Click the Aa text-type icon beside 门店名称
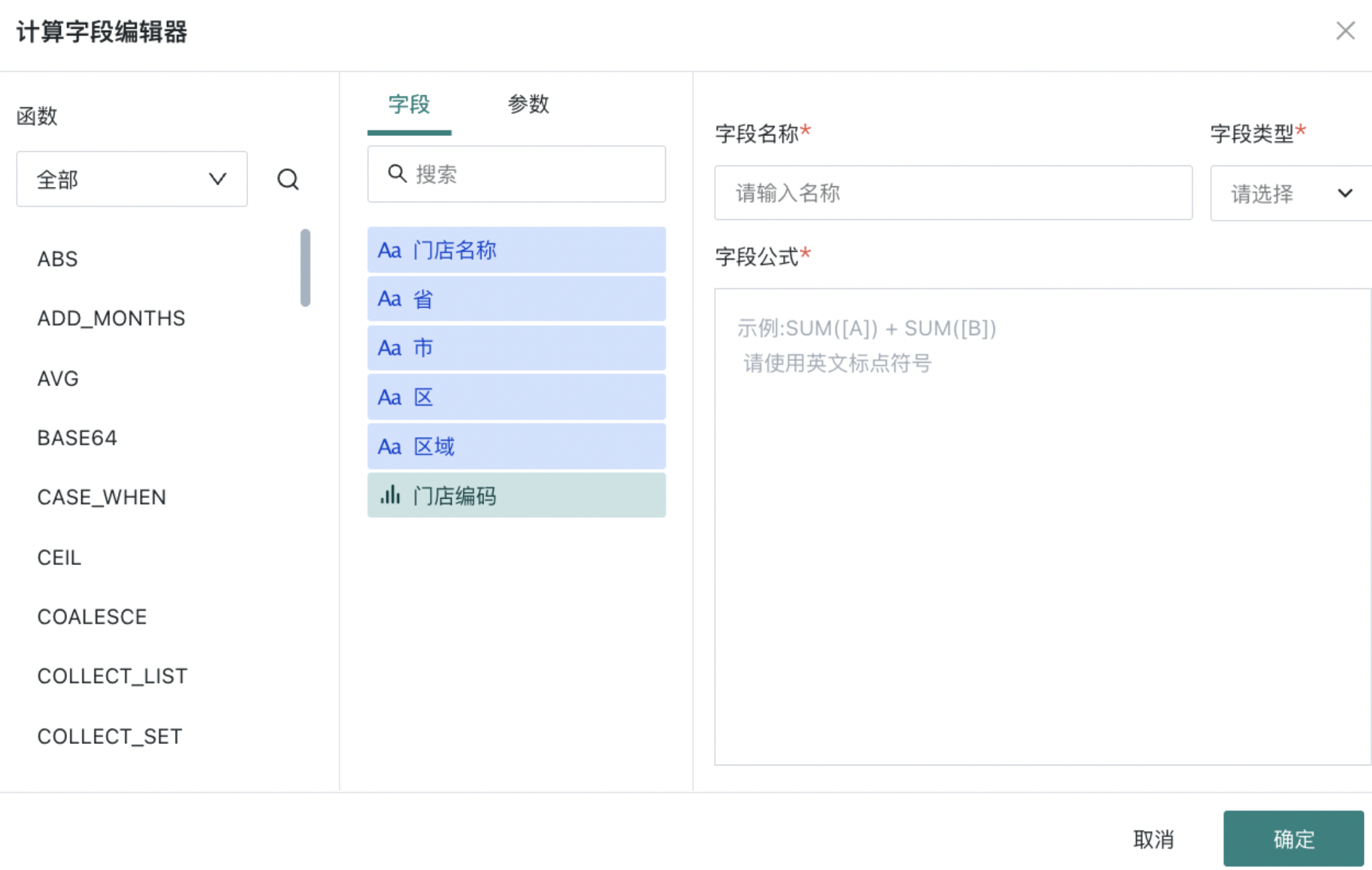 (390, 250)
